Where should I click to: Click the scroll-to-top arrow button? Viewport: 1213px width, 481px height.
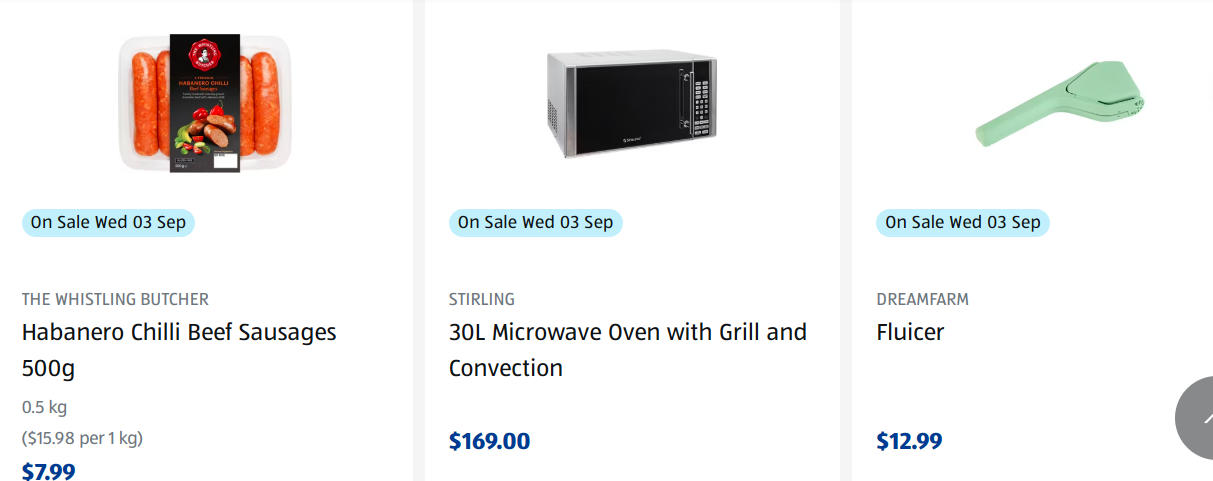[x=1194, y=420]
